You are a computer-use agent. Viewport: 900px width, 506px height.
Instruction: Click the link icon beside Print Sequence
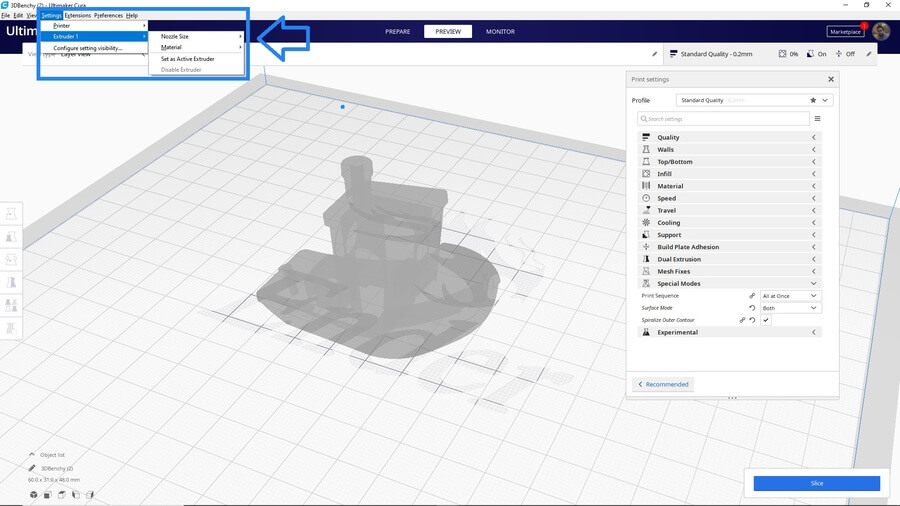(752, 296)
